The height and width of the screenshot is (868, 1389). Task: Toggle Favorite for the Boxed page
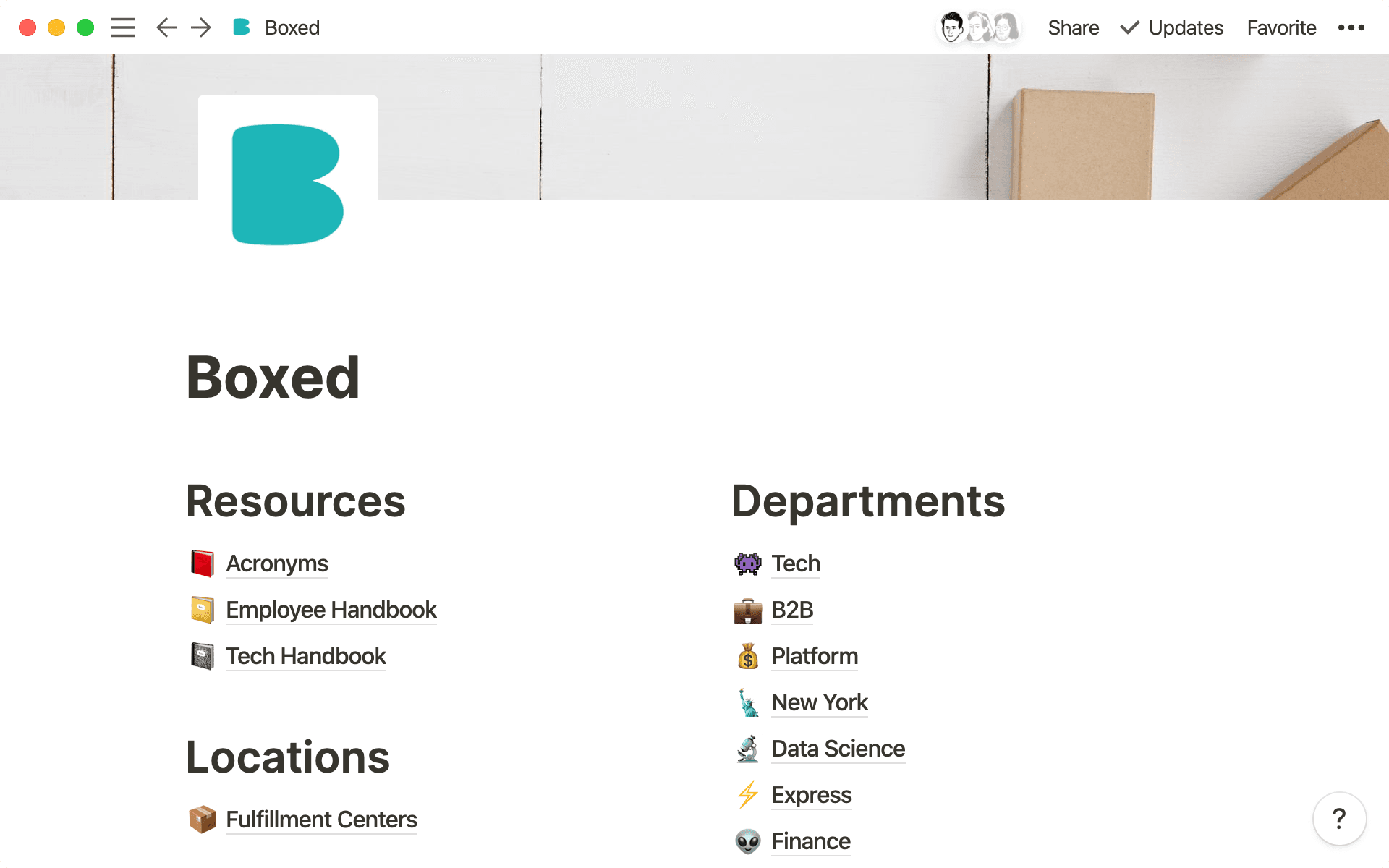click(x=1280, y=27)
